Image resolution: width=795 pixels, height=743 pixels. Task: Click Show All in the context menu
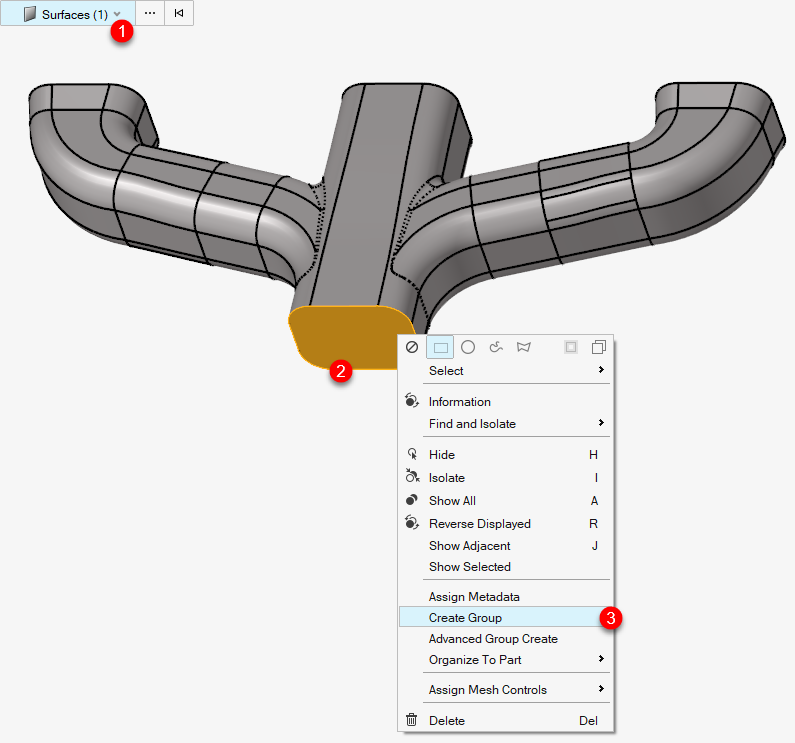pos(452,501)
